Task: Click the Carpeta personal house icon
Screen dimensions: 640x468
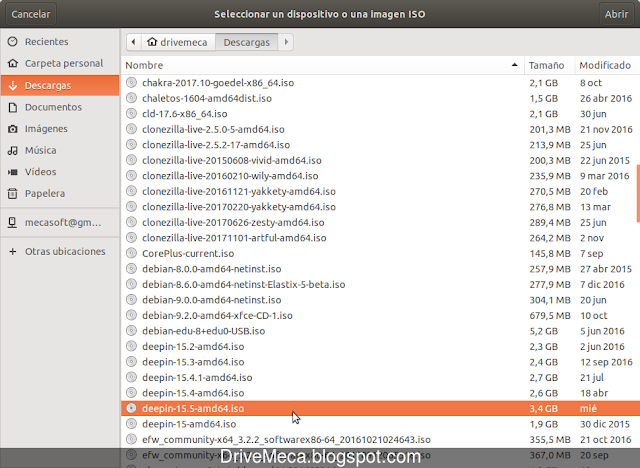Action: [13, 63]
